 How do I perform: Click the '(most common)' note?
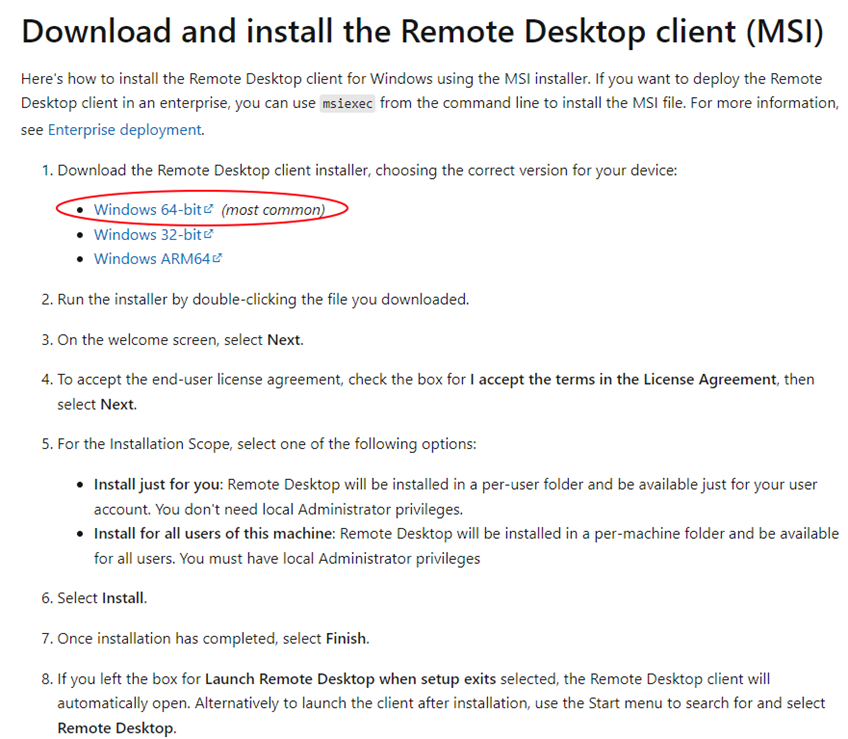[x=273, y=210]
